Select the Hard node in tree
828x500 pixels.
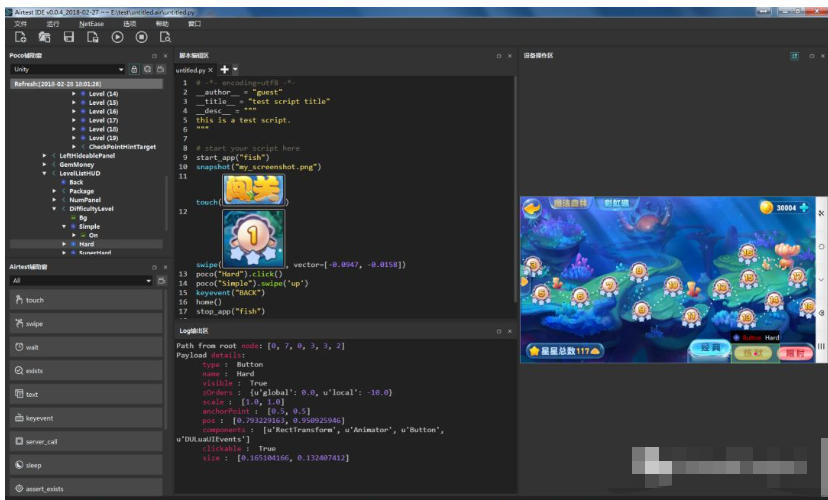[87, 244]
